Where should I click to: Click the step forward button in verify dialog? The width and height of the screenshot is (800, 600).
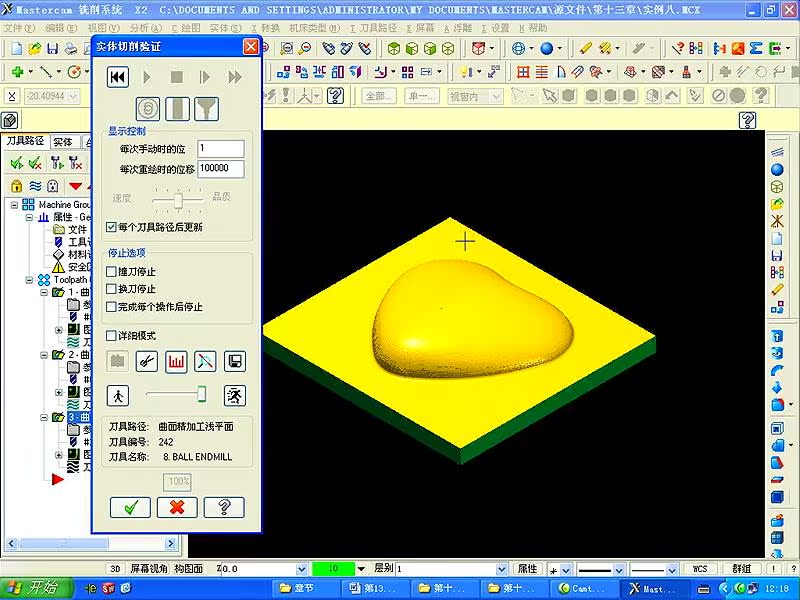(x=205, y=77)
